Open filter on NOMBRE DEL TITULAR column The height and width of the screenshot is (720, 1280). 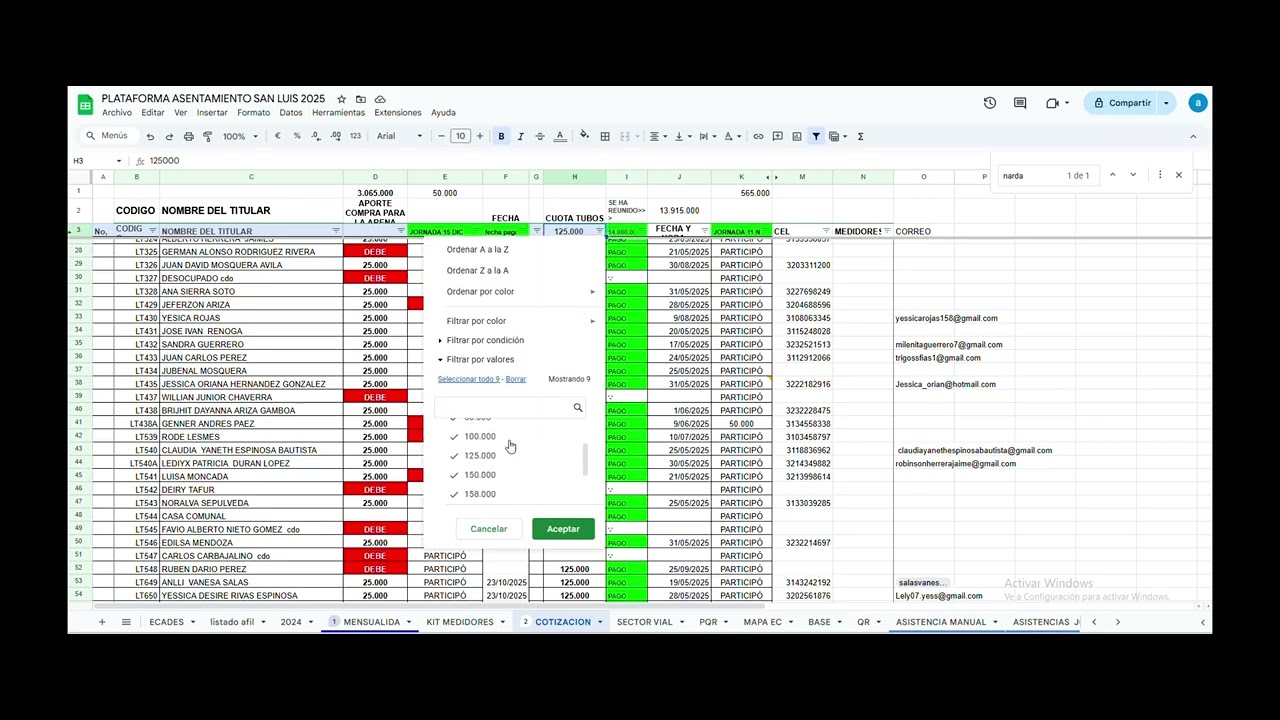(336, 231)
